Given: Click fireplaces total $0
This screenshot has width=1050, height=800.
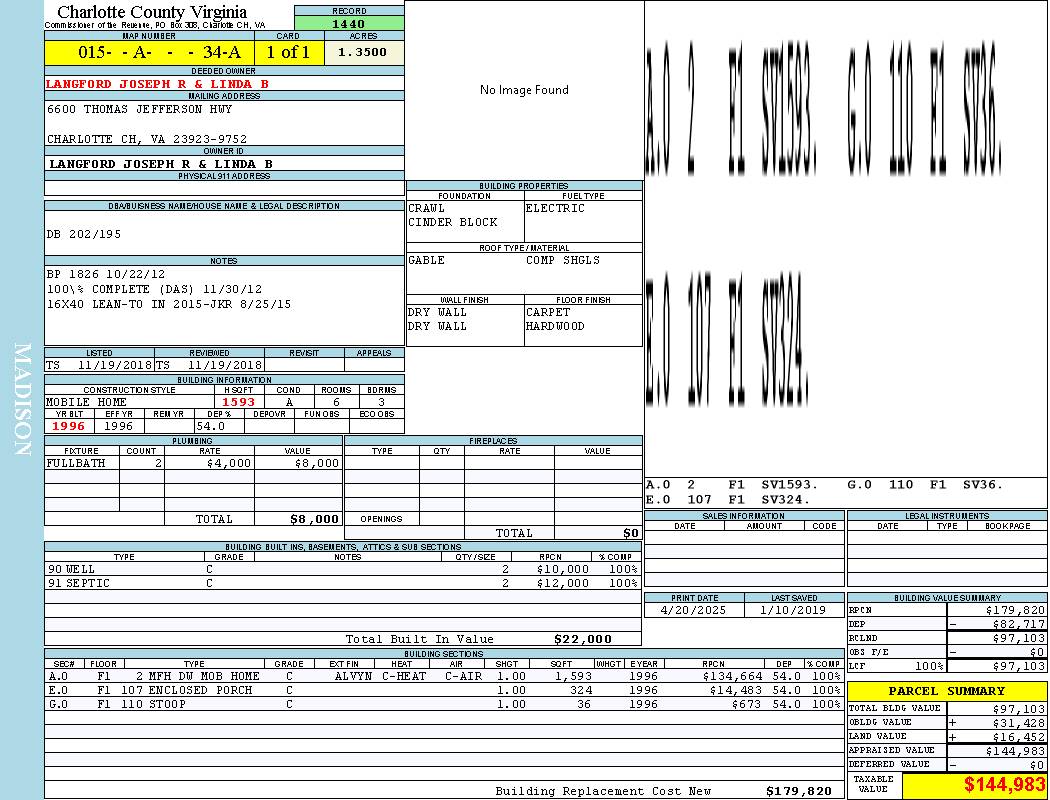Looking at the screenshot, I should click(631, 534).
